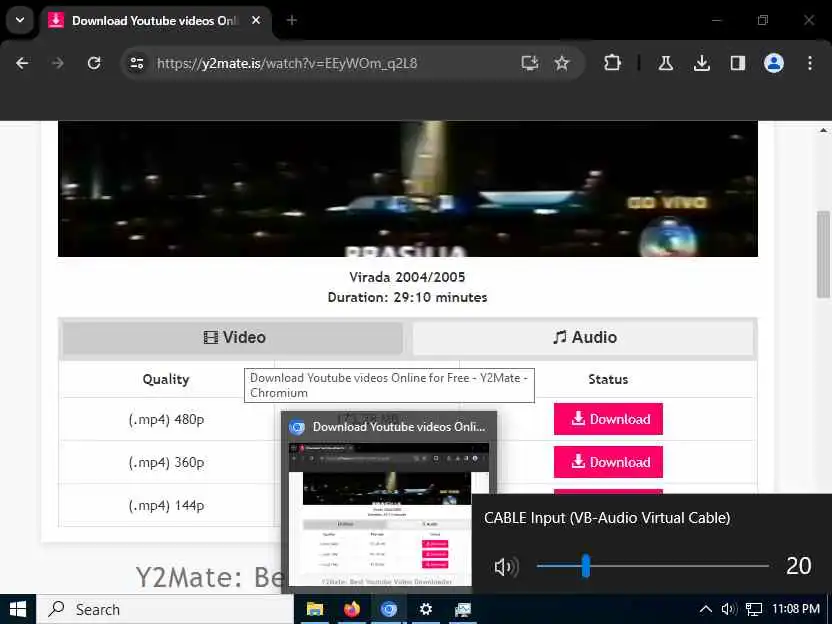Open the Chromium three-dot menu

coord(810,64)
